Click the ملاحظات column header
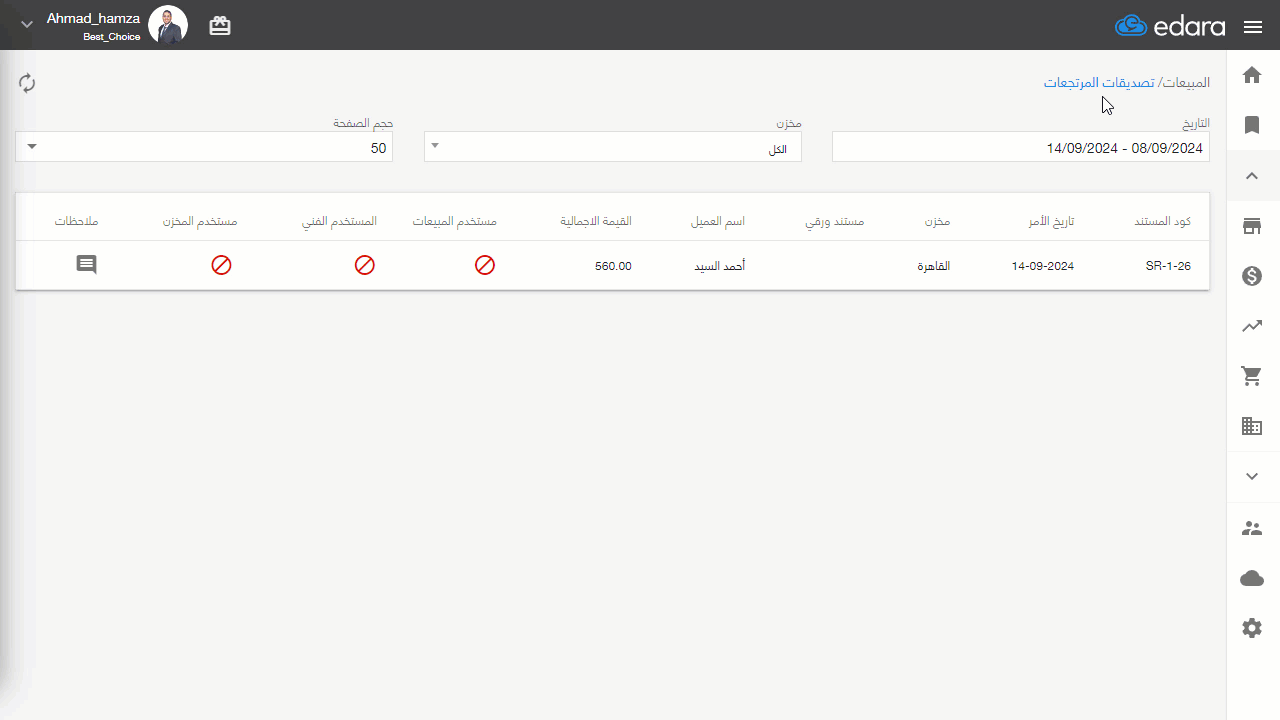This screenshot has height=720, width=1280. [x=77, y=221]
